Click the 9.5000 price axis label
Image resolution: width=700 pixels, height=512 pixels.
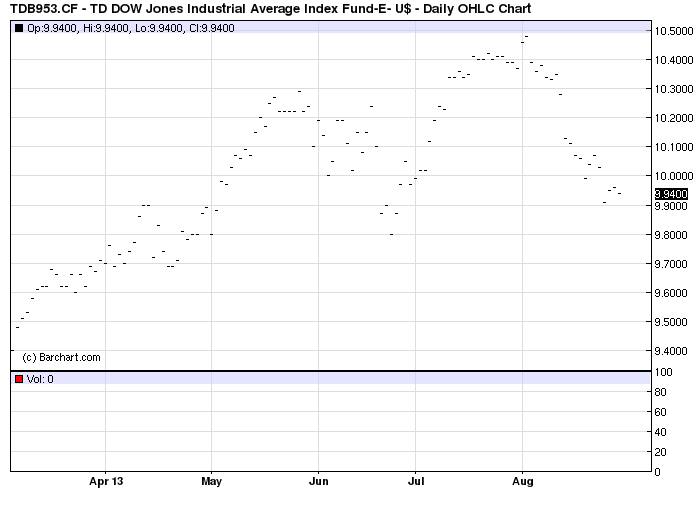(x=671, y=322)
